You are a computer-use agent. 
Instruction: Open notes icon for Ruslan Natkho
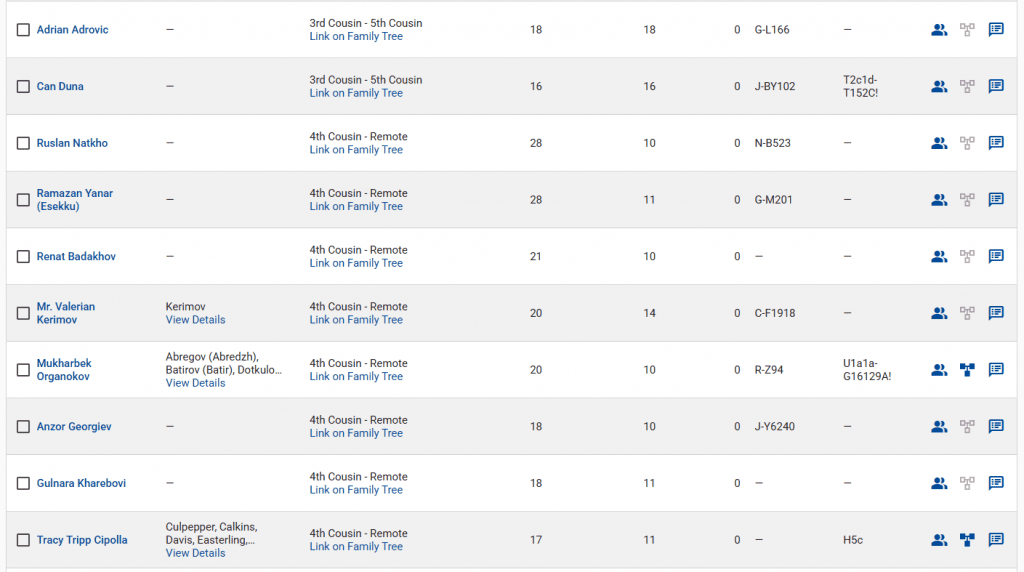coord(996,143)
